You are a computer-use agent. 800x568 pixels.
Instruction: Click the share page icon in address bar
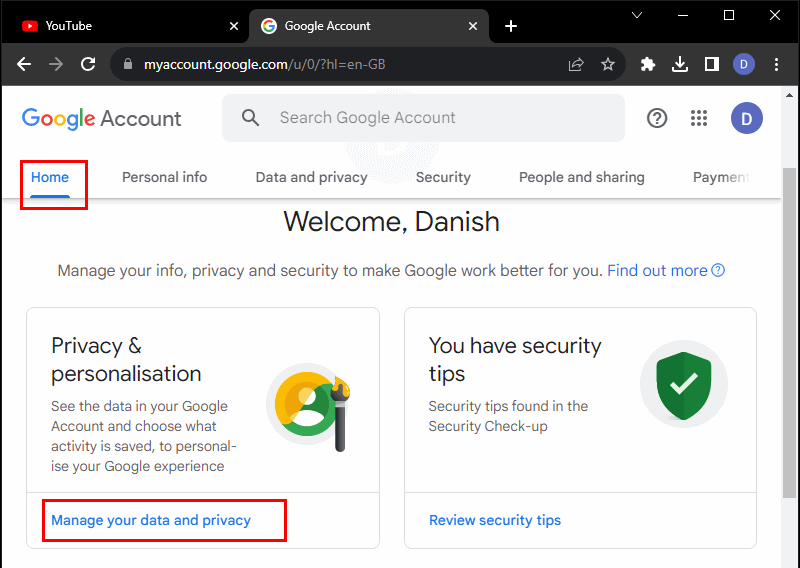(576, 65)
